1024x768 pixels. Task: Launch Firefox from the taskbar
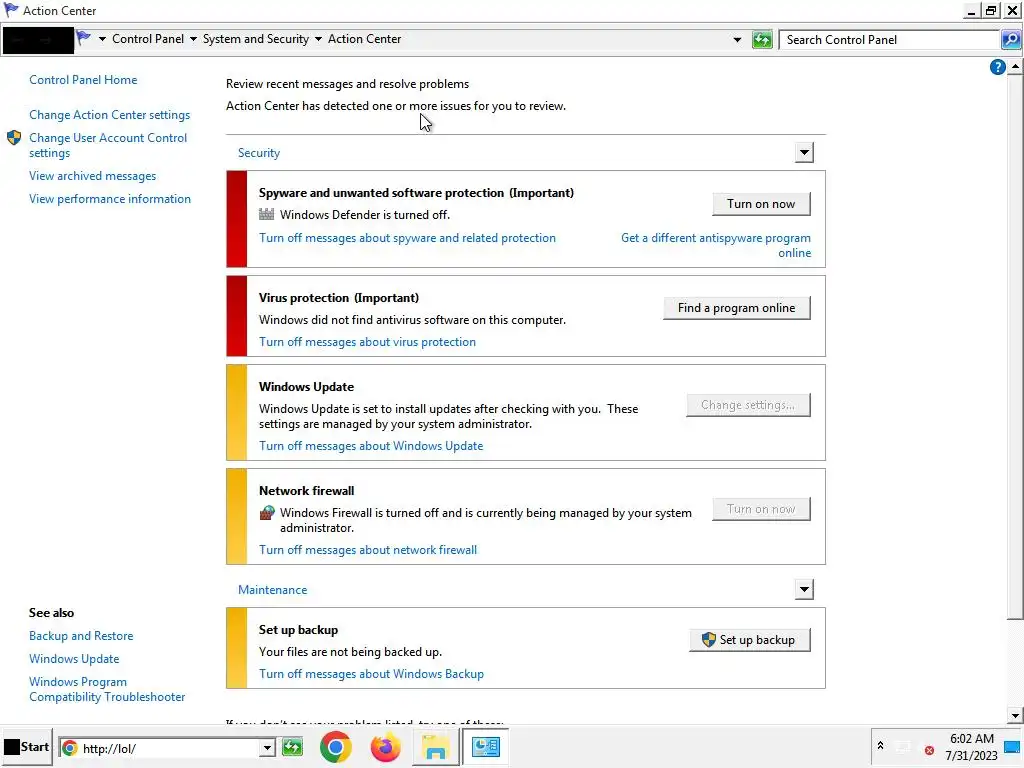pos(385,747)
